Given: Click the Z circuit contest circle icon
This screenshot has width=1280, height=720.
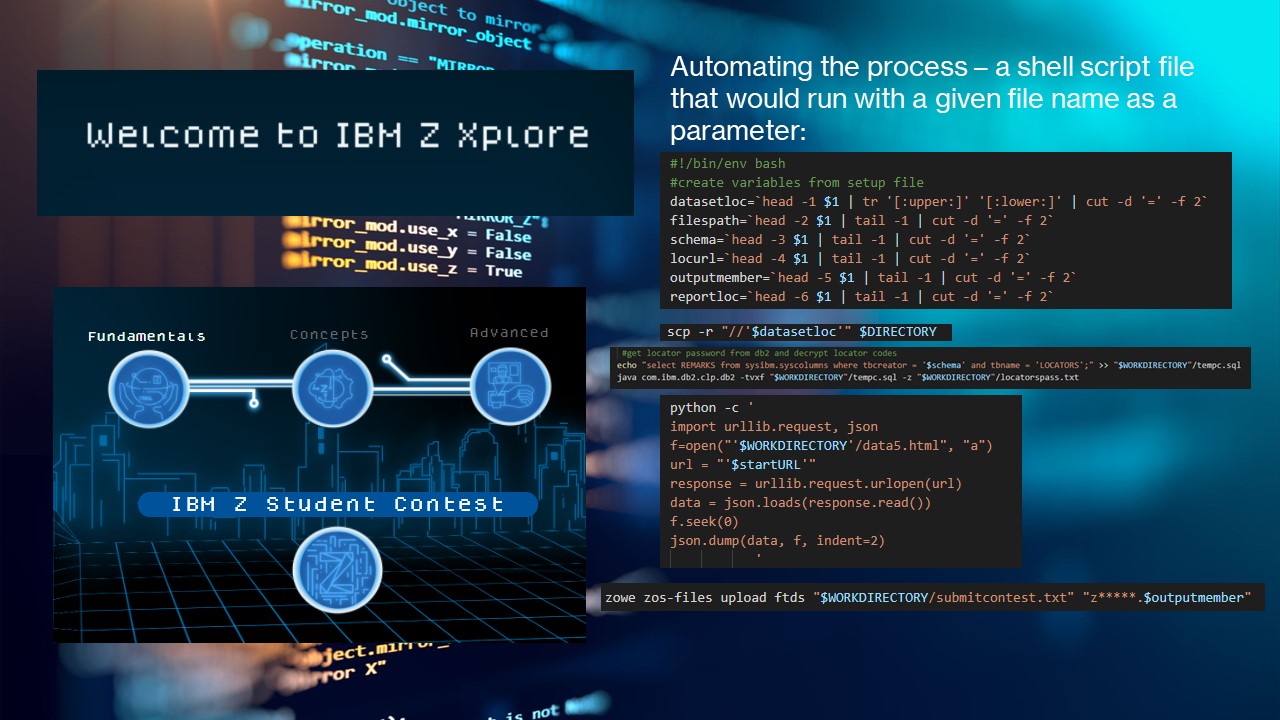Looking at the screenshot, I should pyautogui.click(x=337, y=570).
